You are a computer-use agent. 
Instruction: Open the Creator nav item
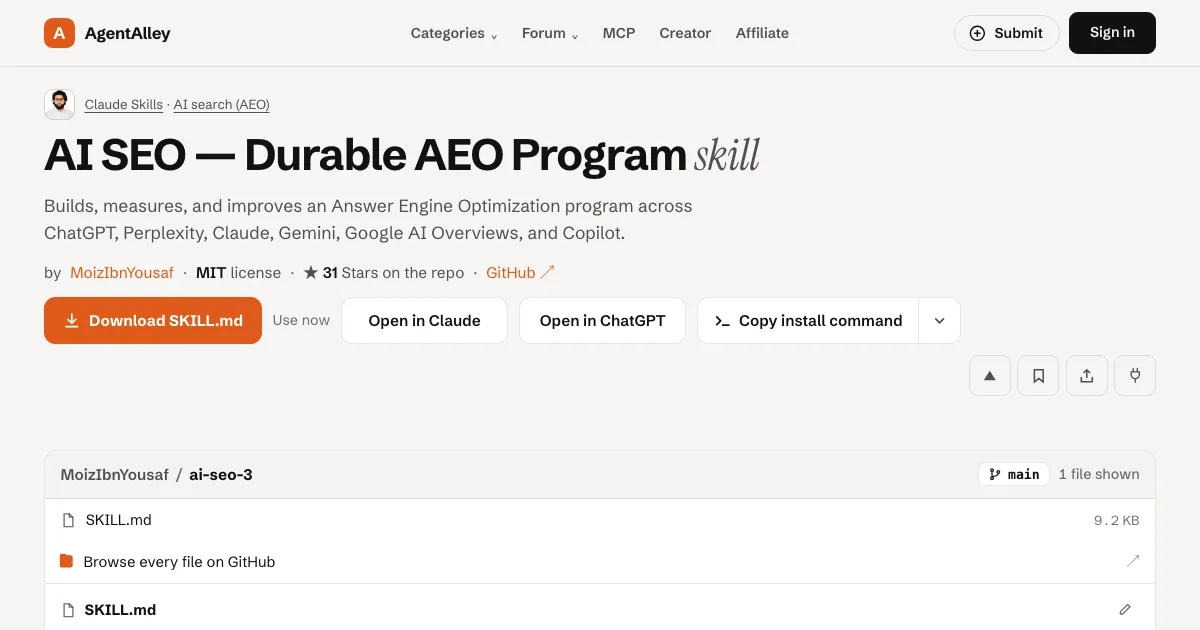(x=685, y=33)
